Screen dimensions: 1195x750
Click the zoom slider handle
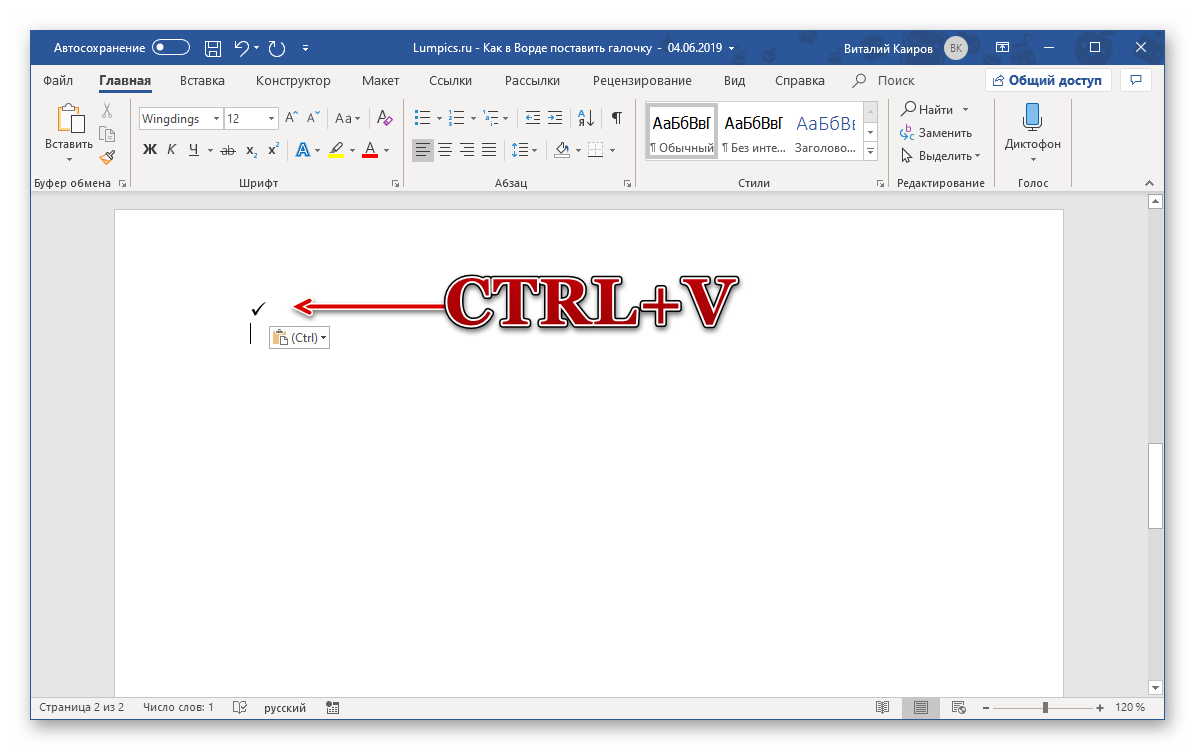click(1046, 707)
